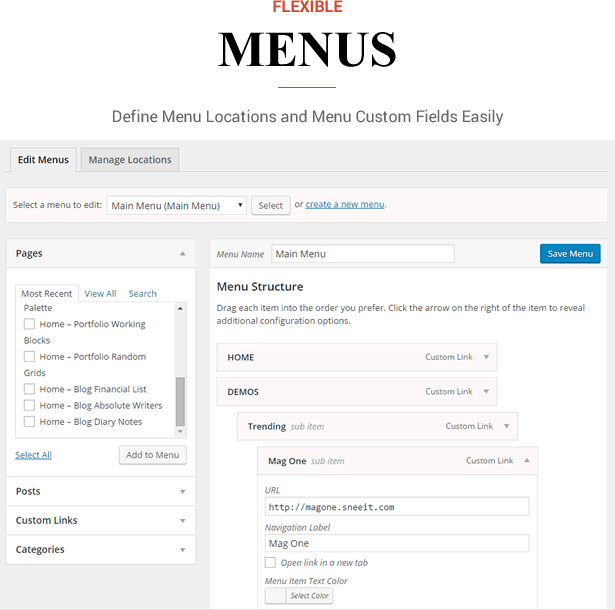Click the Menu Item Text Color swatch
The image size is (615, 610).
276,595
